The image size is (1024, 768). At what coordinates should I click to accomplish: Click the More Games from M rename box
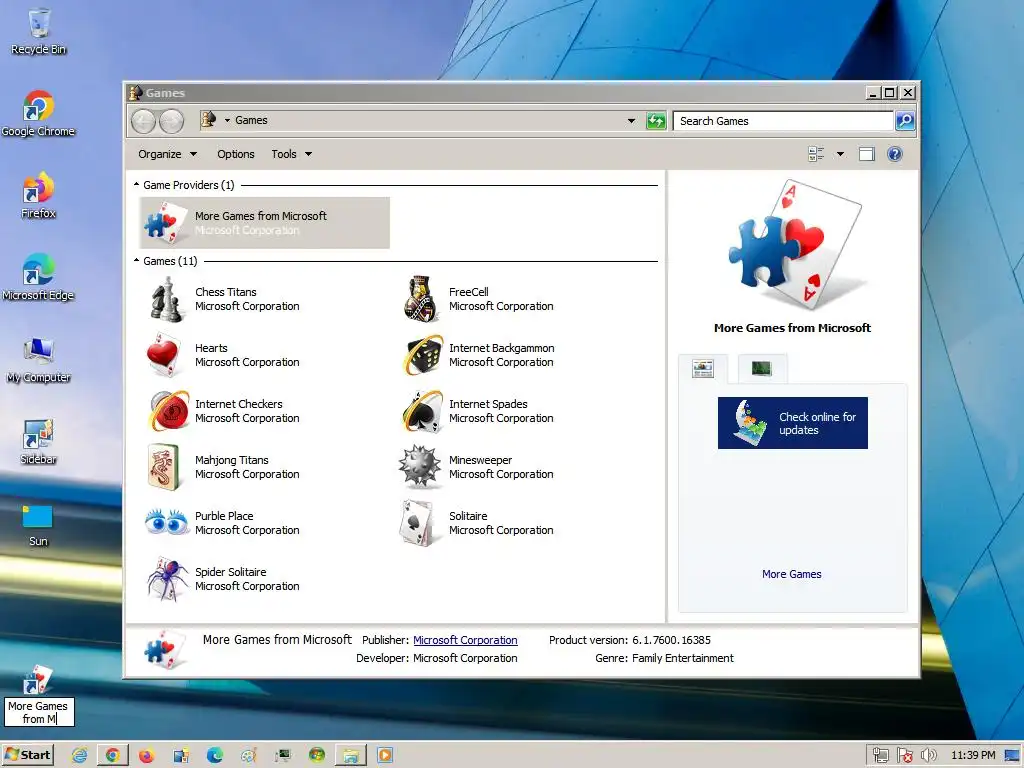[x=39, y=712]
